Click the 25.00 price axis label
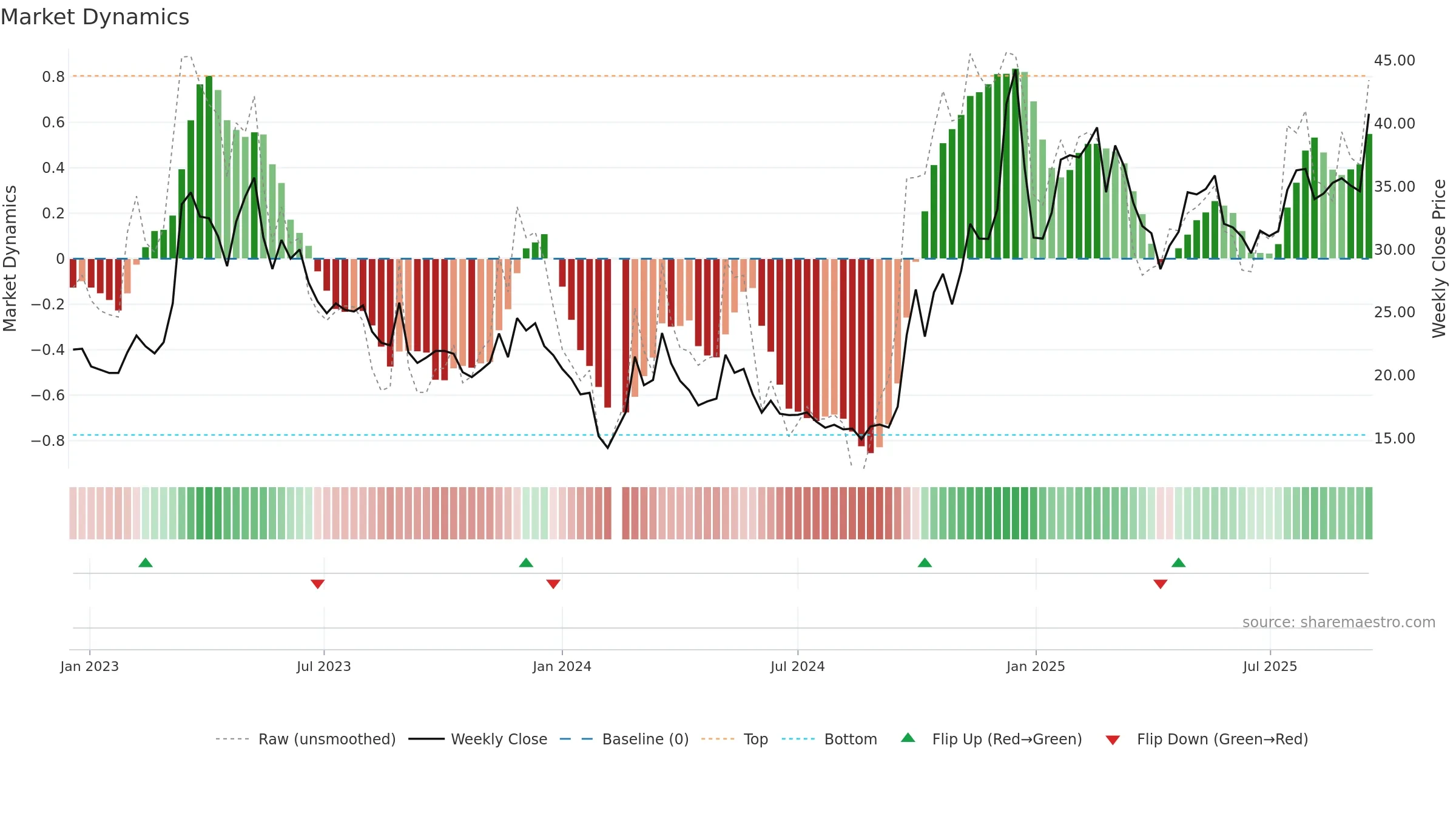 tap(1394, 312)
